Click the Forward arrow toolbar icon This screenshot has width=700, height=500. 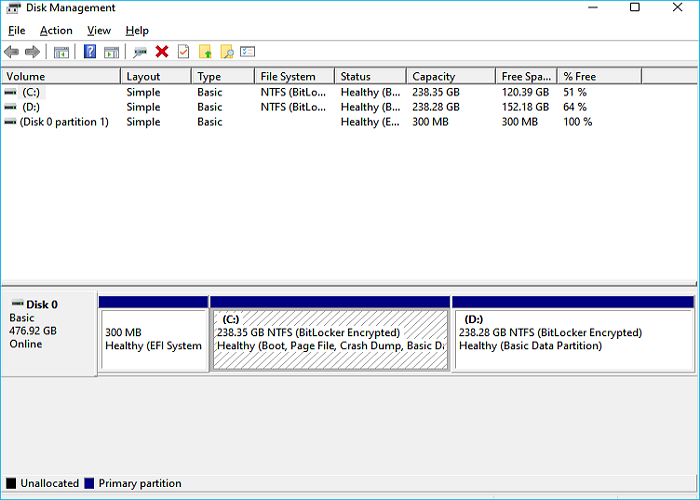[x=32, y=52]
